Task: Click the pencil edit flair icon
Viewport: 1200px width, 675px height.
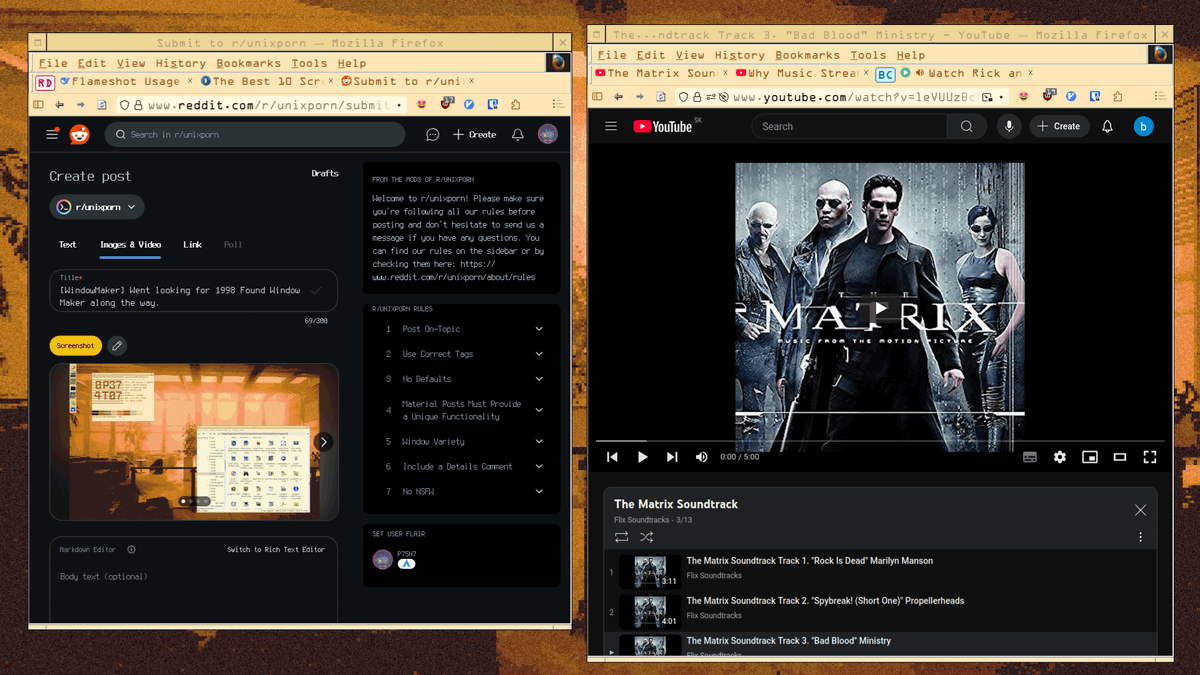Action: pyautogui.click(x=117, y=346)
